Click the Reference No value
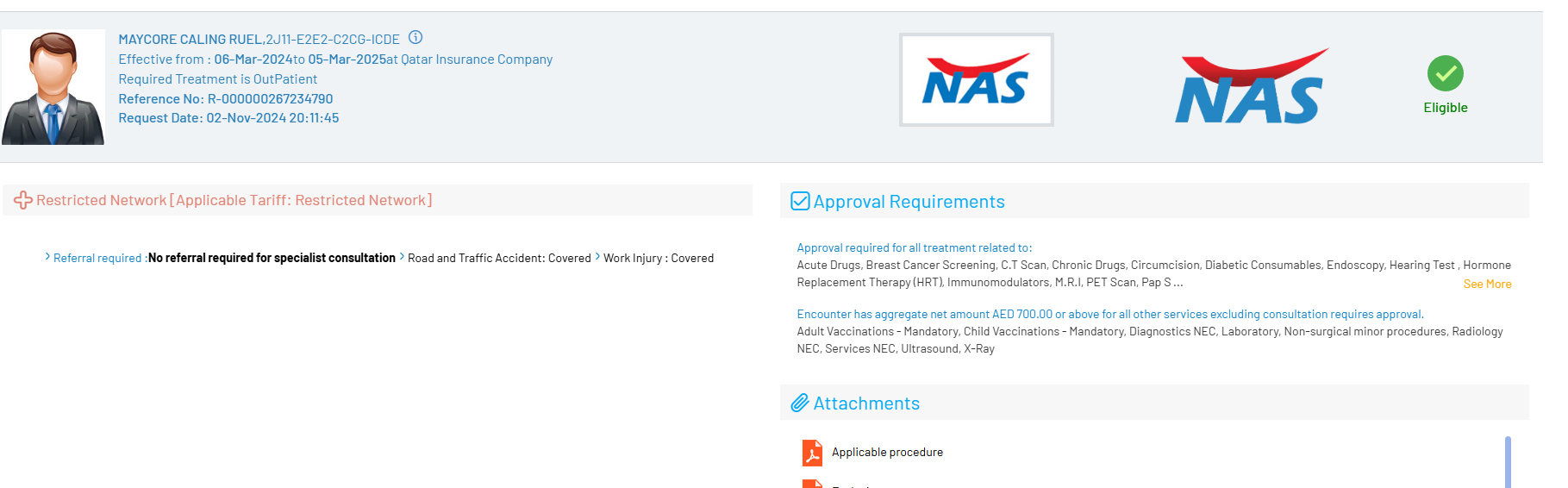 click(270, 99)
